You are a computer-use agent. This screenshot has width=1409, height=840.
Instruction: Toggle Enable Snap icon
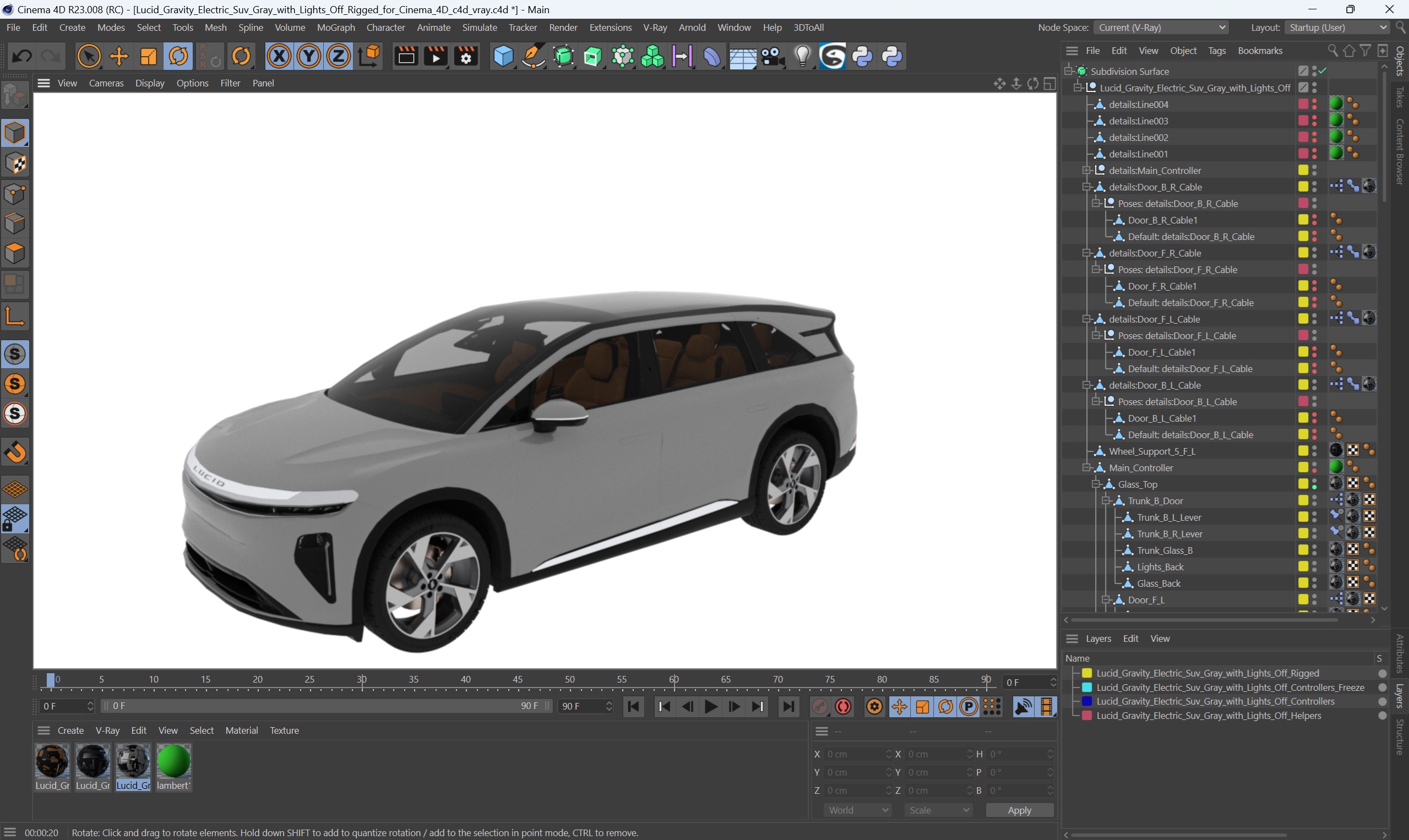(x=15, y=452)
